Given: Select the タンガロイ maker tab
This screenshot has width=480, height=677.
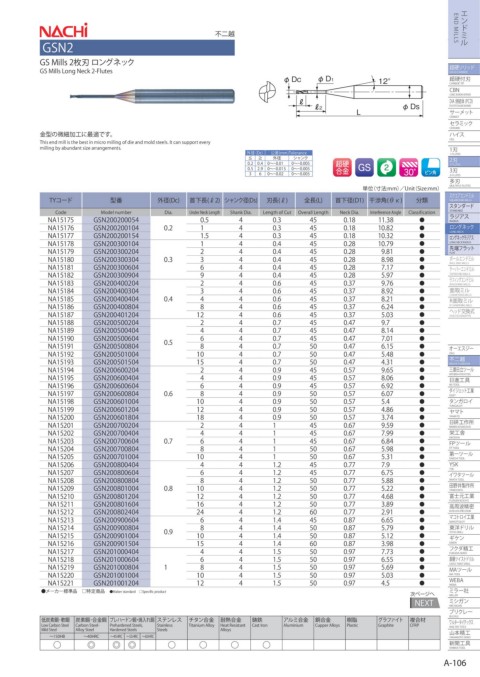Looking at the screenshot, I should (x=464, y=402).
